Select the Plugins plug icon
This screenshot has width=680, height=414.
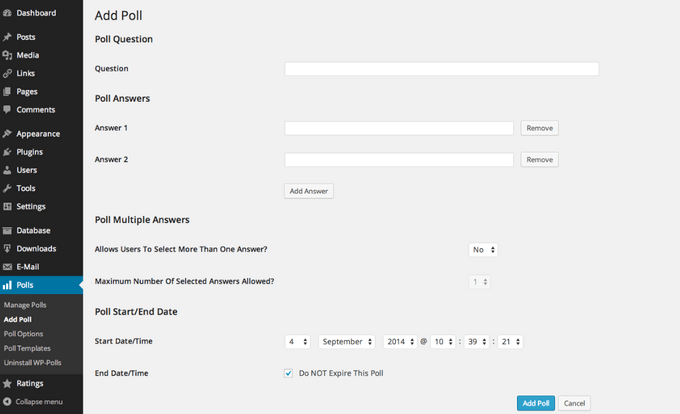click(8, 152)
